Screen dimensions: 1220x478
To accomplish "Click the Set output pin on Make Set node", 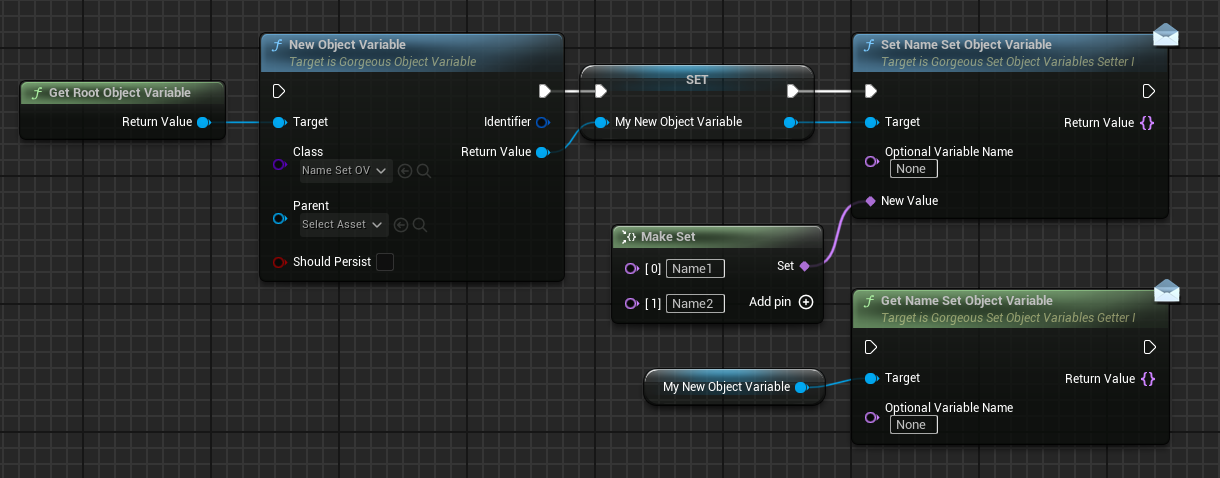I will pos(805,266).
